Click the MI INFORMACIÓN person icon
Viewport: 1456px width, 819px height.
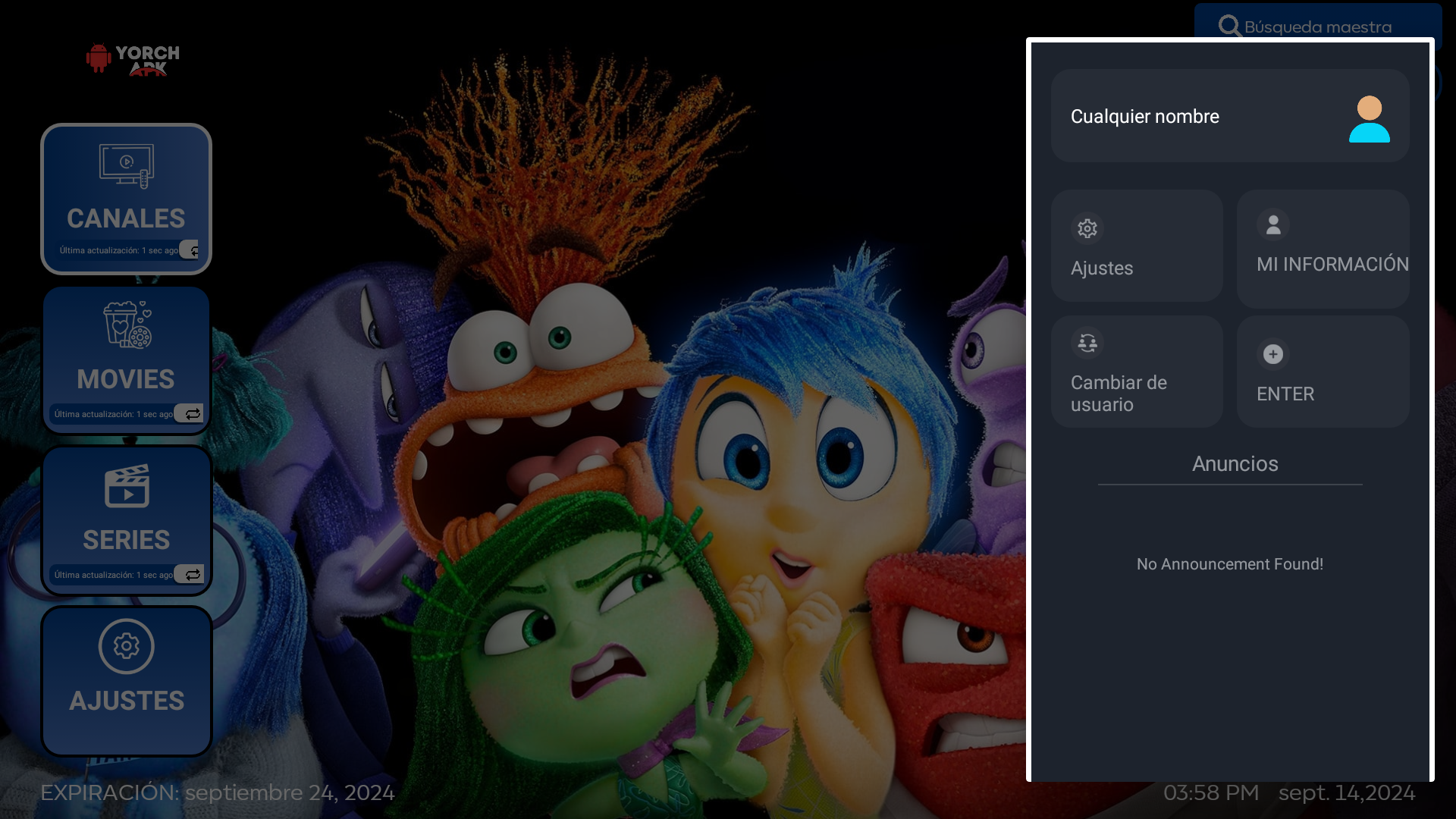[1273, 224]
